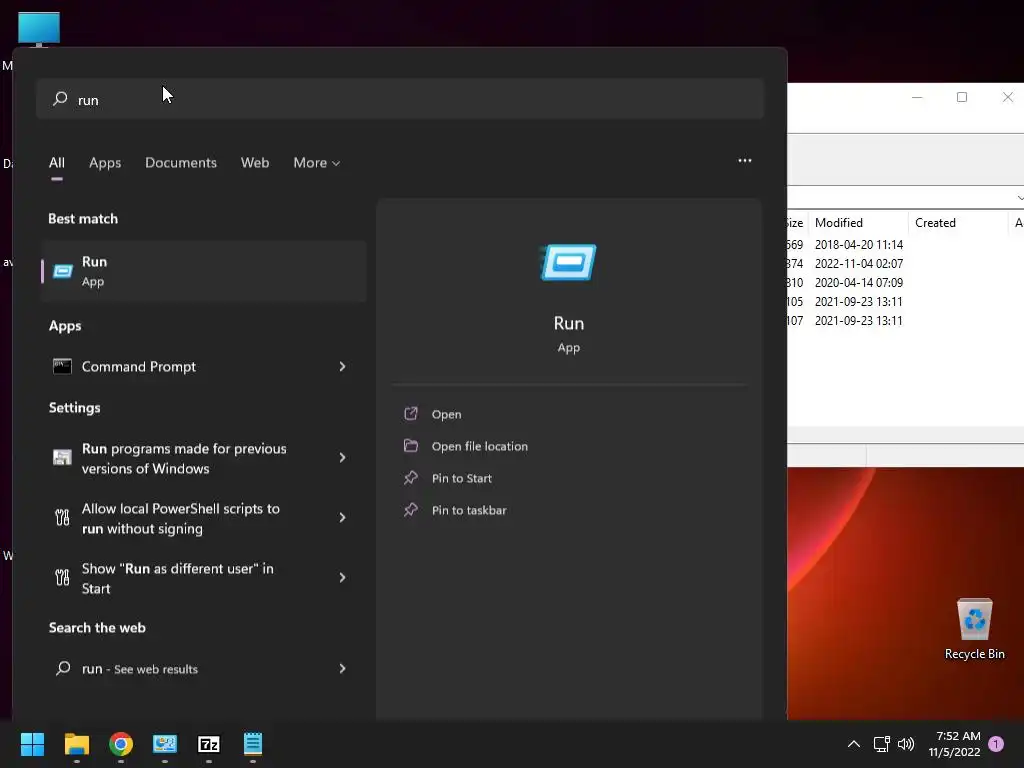Click the Settings icon beside PowerShell scripts result
The height and width of the screenshot is (768, 1024).
click(x=62, y=518)
